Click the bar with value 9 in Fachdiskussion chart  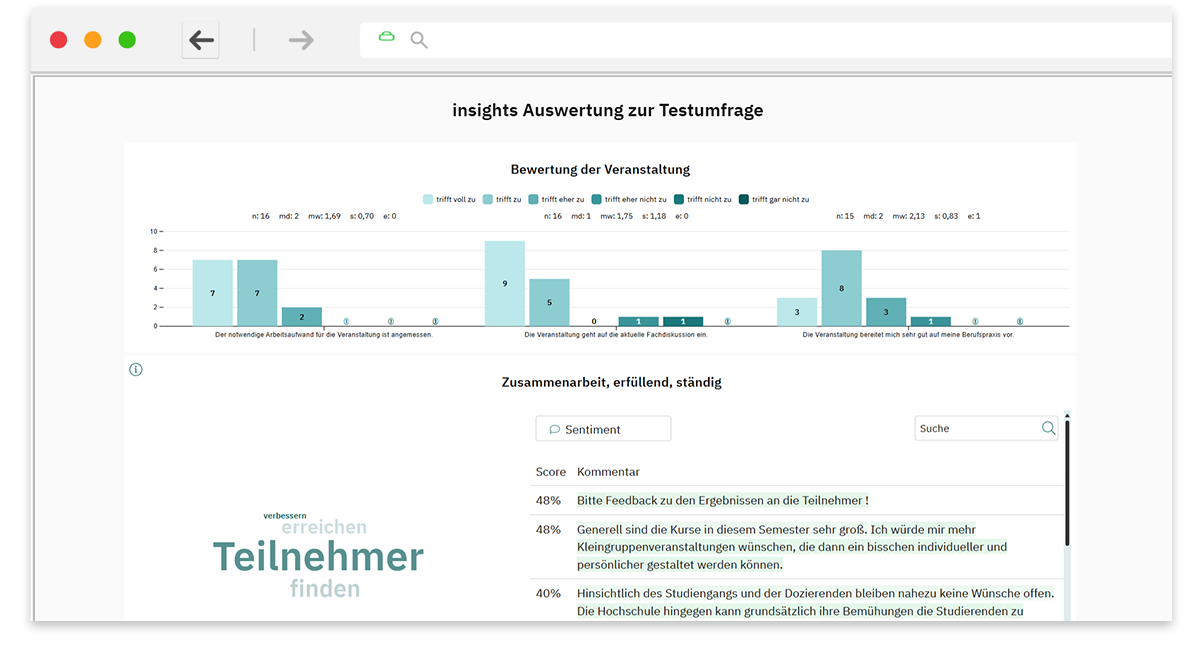pyautogui.click(x=504, y=283)
